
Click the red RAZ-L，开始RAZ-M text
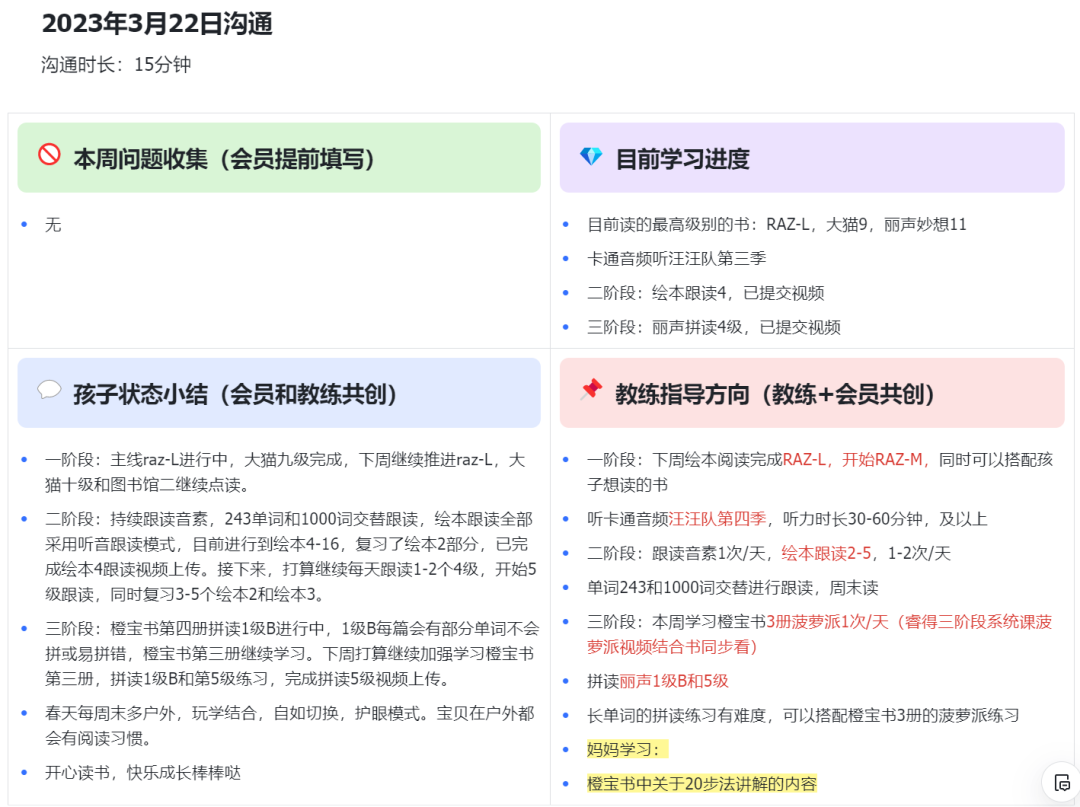pyautogui.click(x=856, y=460)
